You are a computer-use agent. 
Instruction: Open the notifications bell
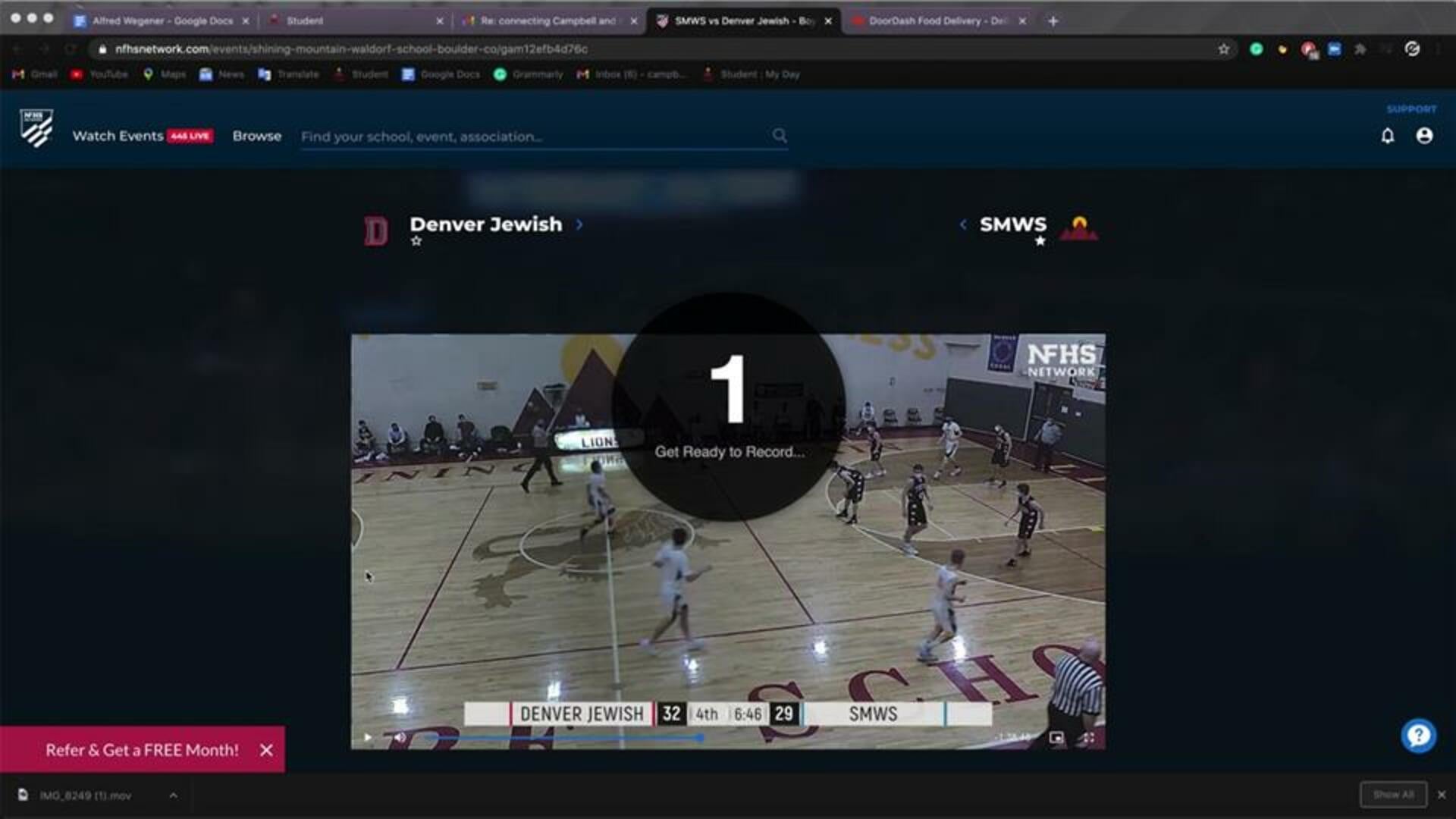tap(1387, 136)
